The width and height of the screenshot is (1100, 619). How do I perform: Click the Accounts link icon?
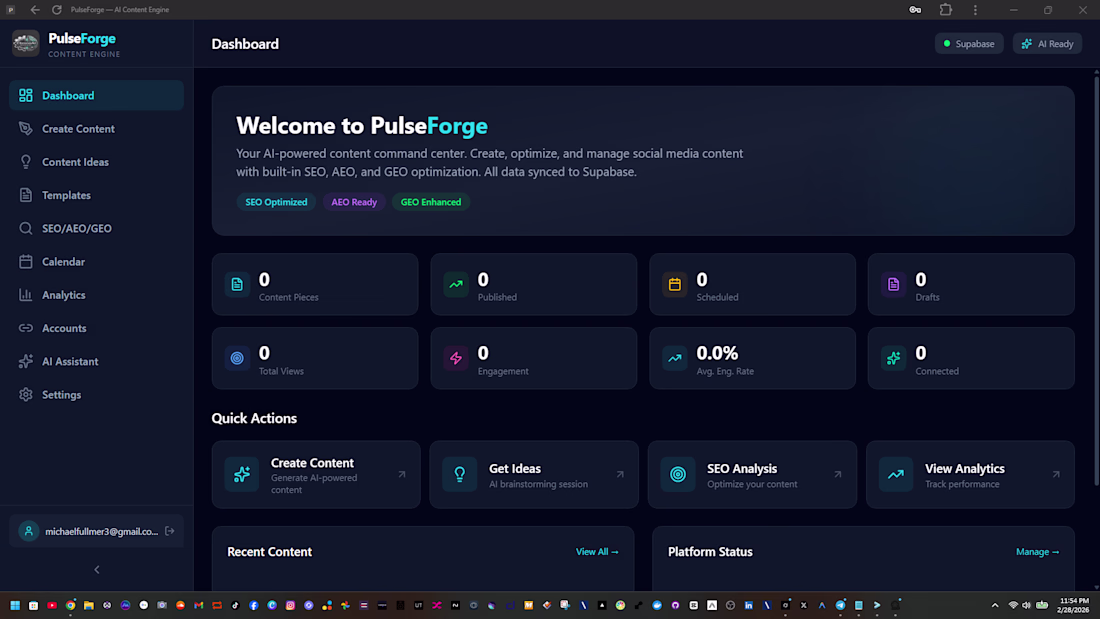pos(26,328)
